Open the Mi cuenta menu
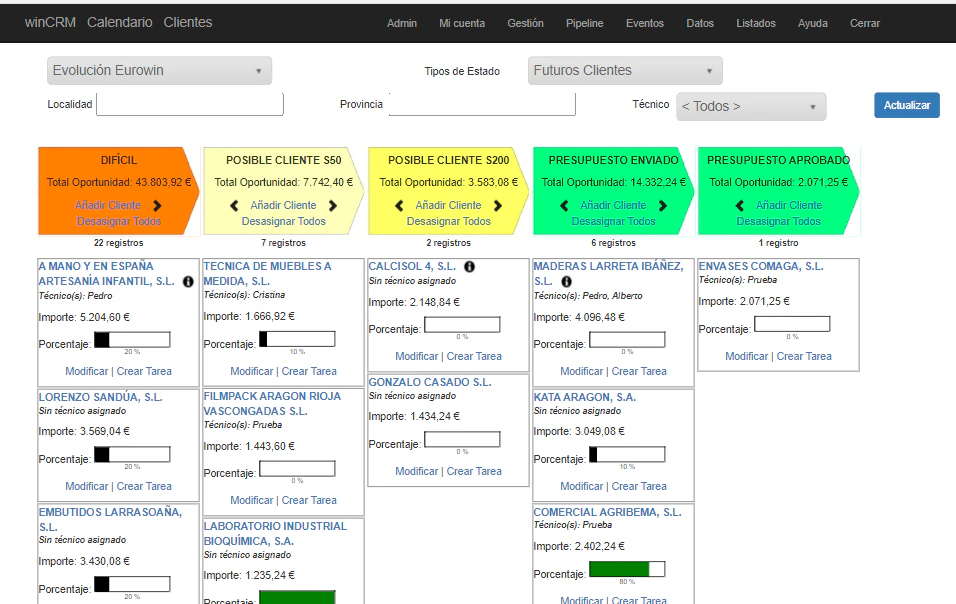Screen dimensions: 956x604 pos(462,23)
